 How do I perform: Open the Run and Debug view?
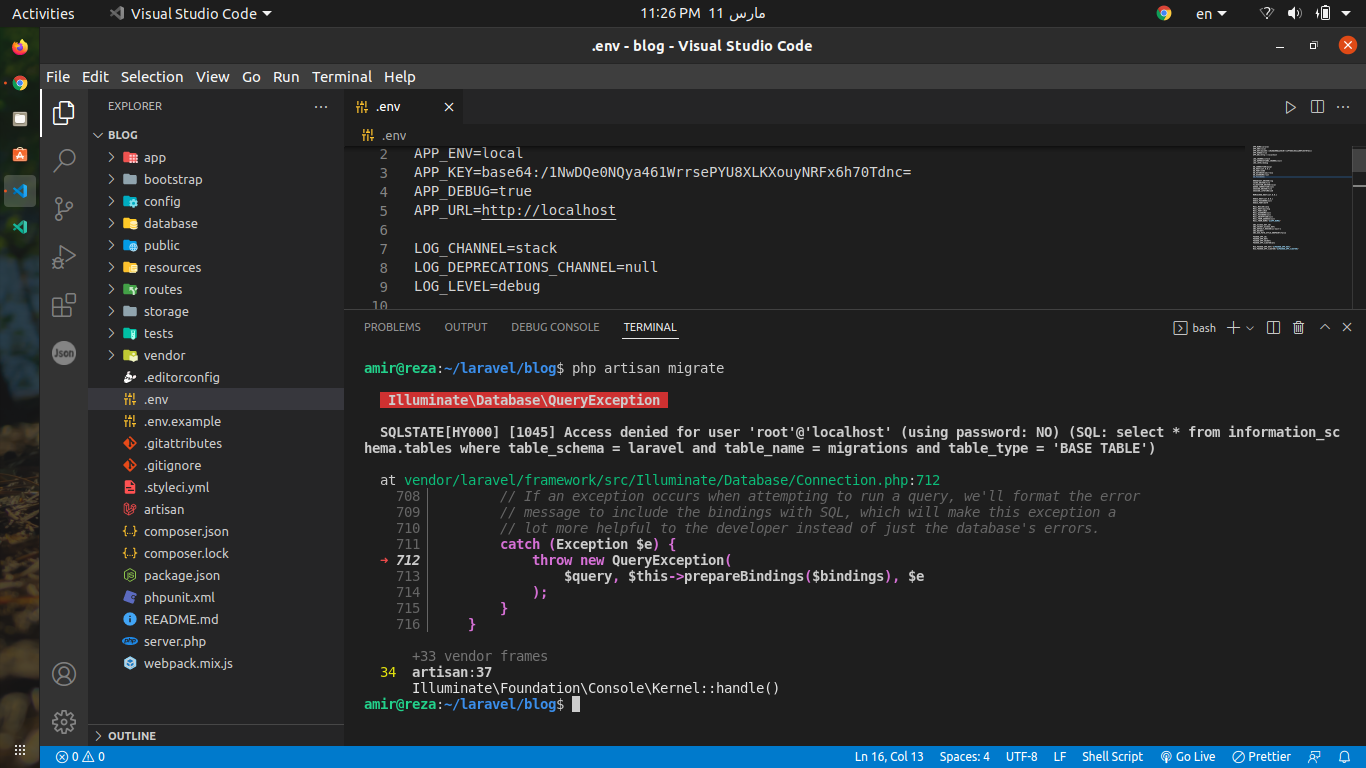pyautogui.click(x=64, y=256)
